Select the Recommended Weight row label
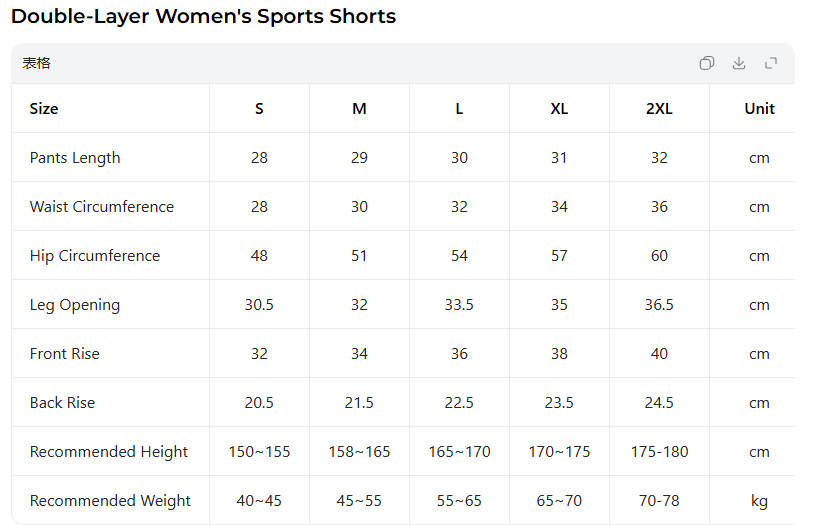 click(x=110, y=501)
